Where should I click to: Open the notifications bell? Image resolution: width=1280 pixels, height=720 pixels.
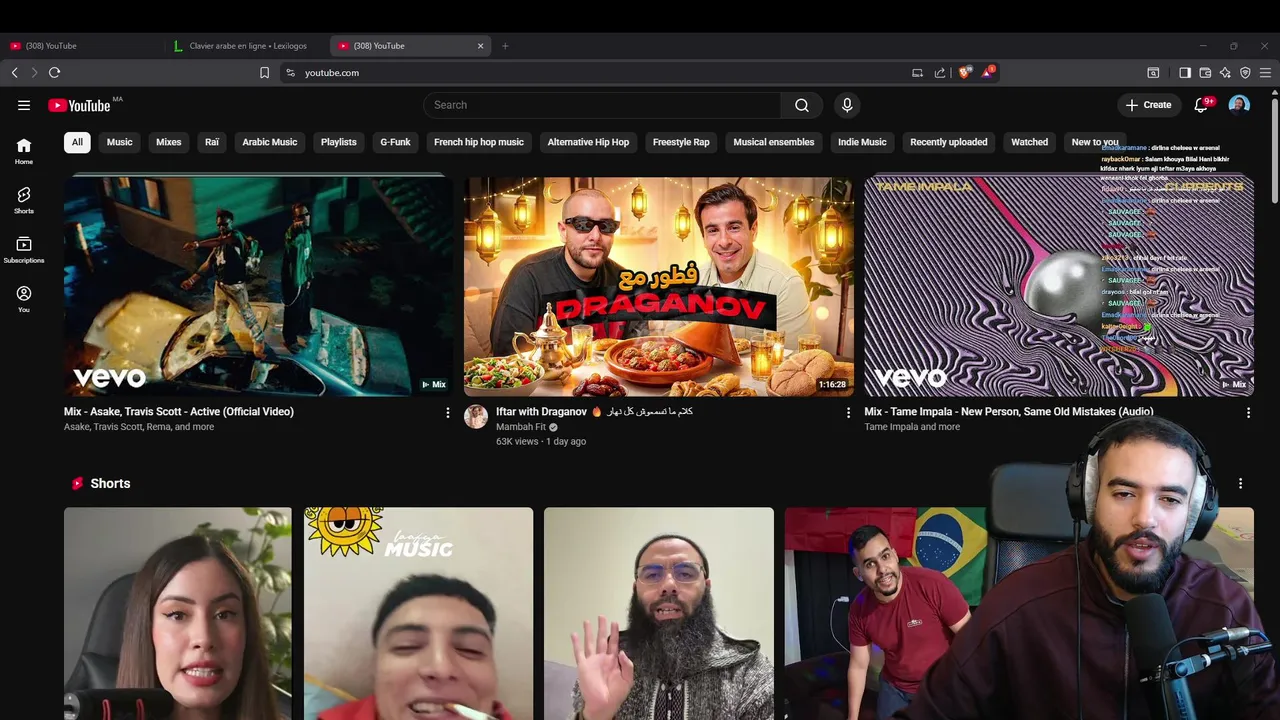click(x=1201, y=105)
